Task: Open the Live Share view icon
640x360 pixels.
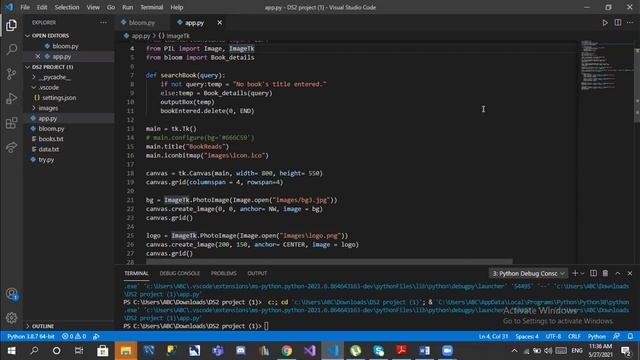Action: pyautogui.click(x=11, y=147)
